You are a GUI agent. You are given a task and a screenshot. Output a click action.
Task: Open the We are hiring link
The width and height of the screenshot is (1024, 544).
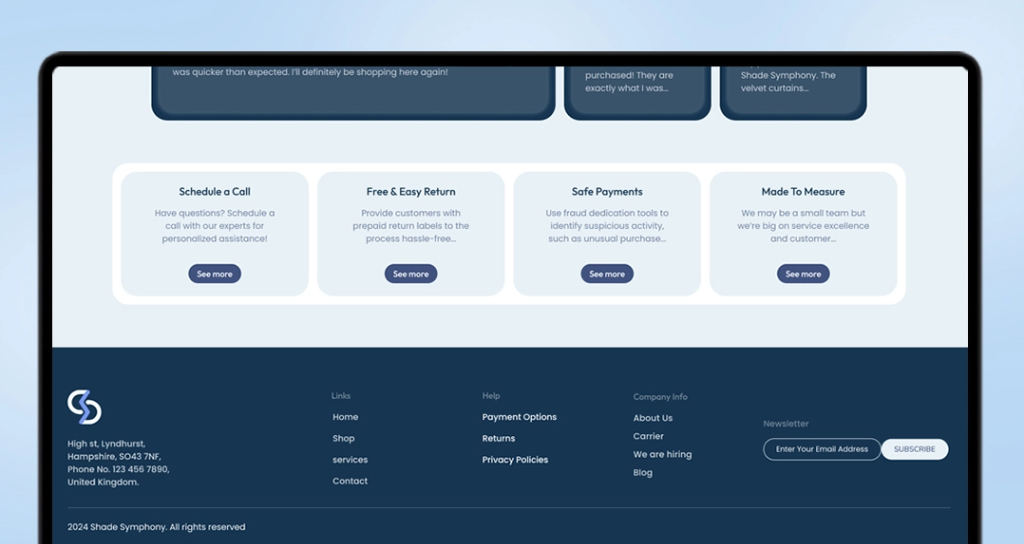662,455
